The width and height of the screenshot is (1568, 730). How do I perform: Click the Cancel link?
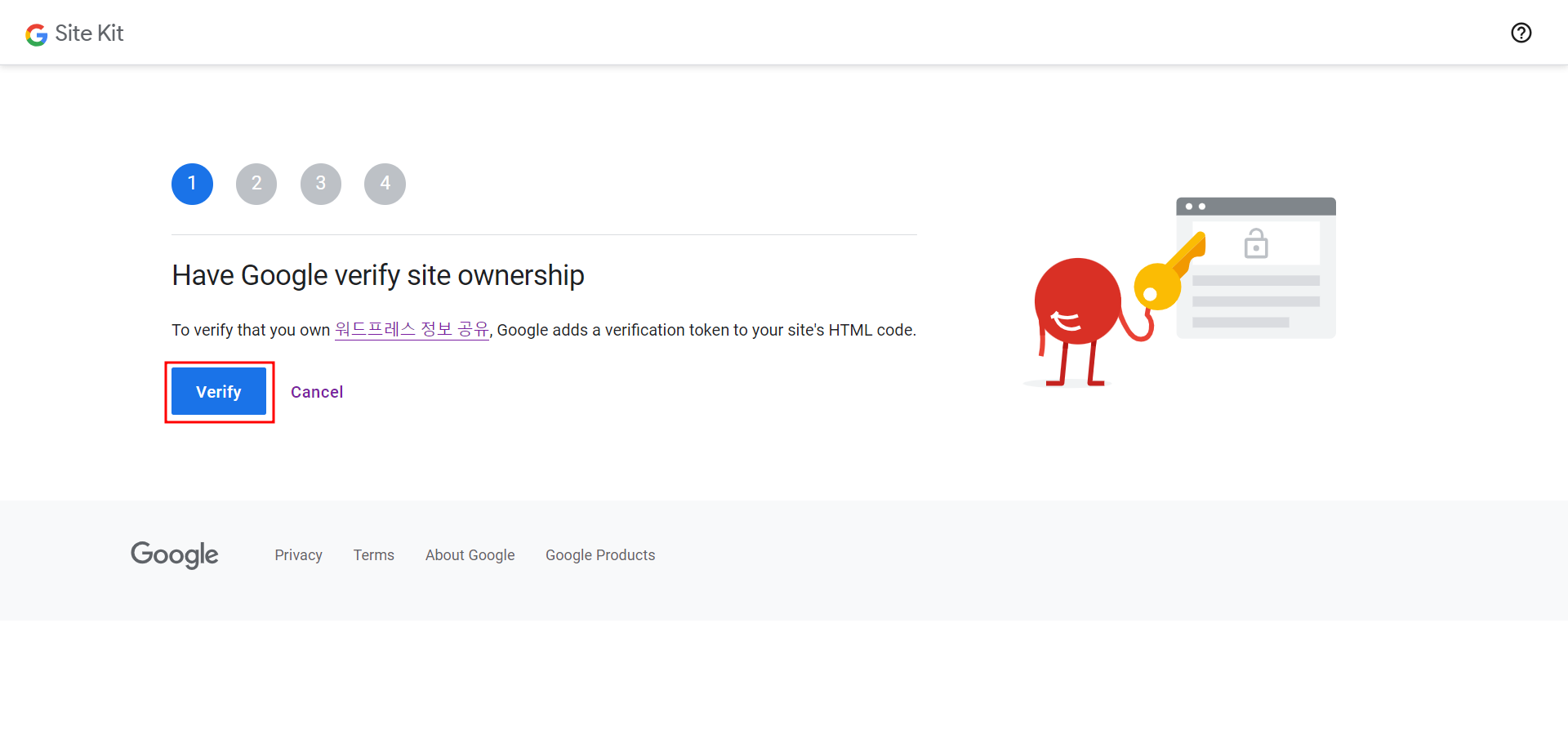tap(317, 392)
